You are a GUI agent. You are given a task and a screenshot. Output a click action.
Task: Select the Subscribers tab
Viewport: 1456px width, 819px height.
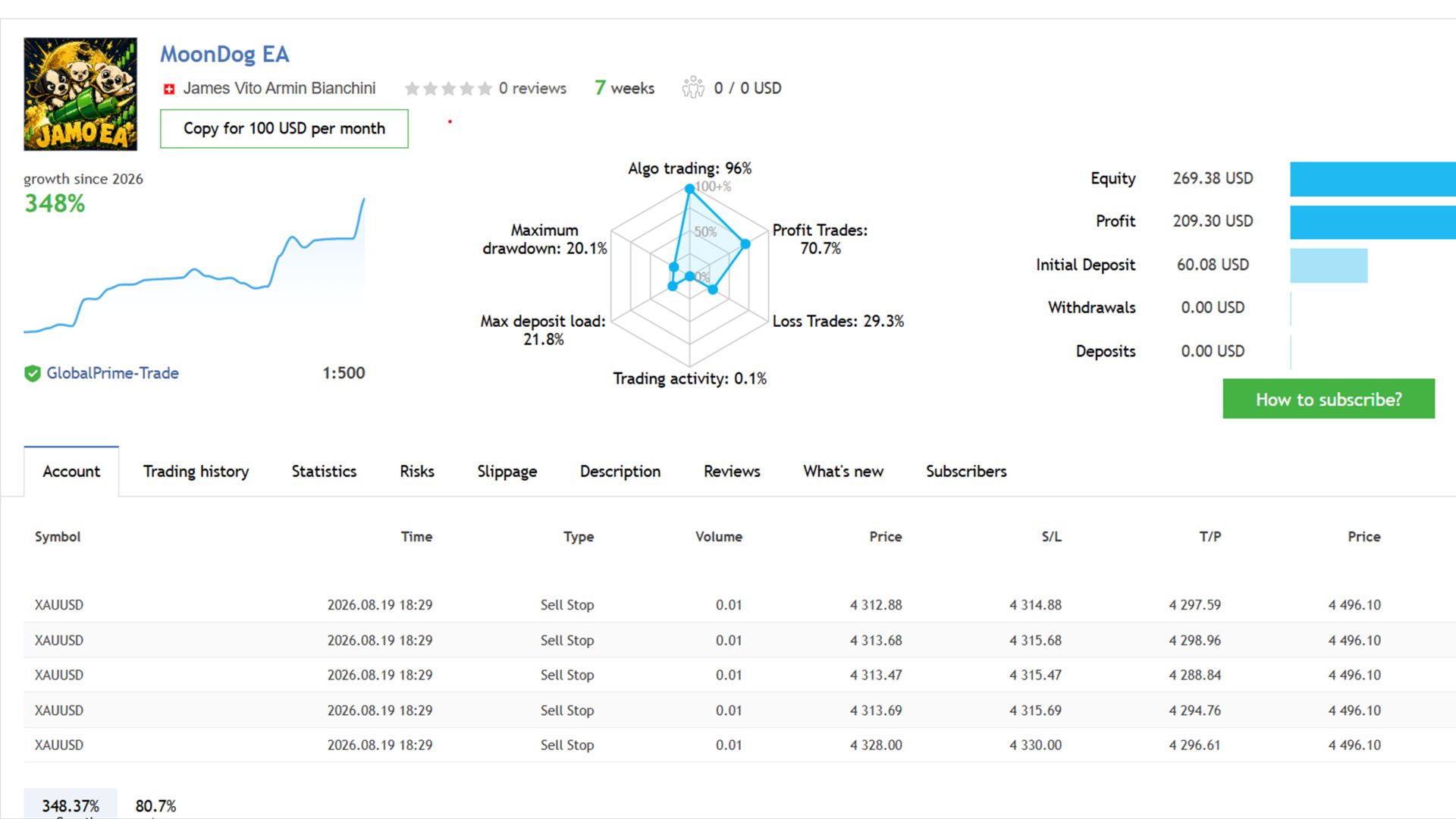966,472
